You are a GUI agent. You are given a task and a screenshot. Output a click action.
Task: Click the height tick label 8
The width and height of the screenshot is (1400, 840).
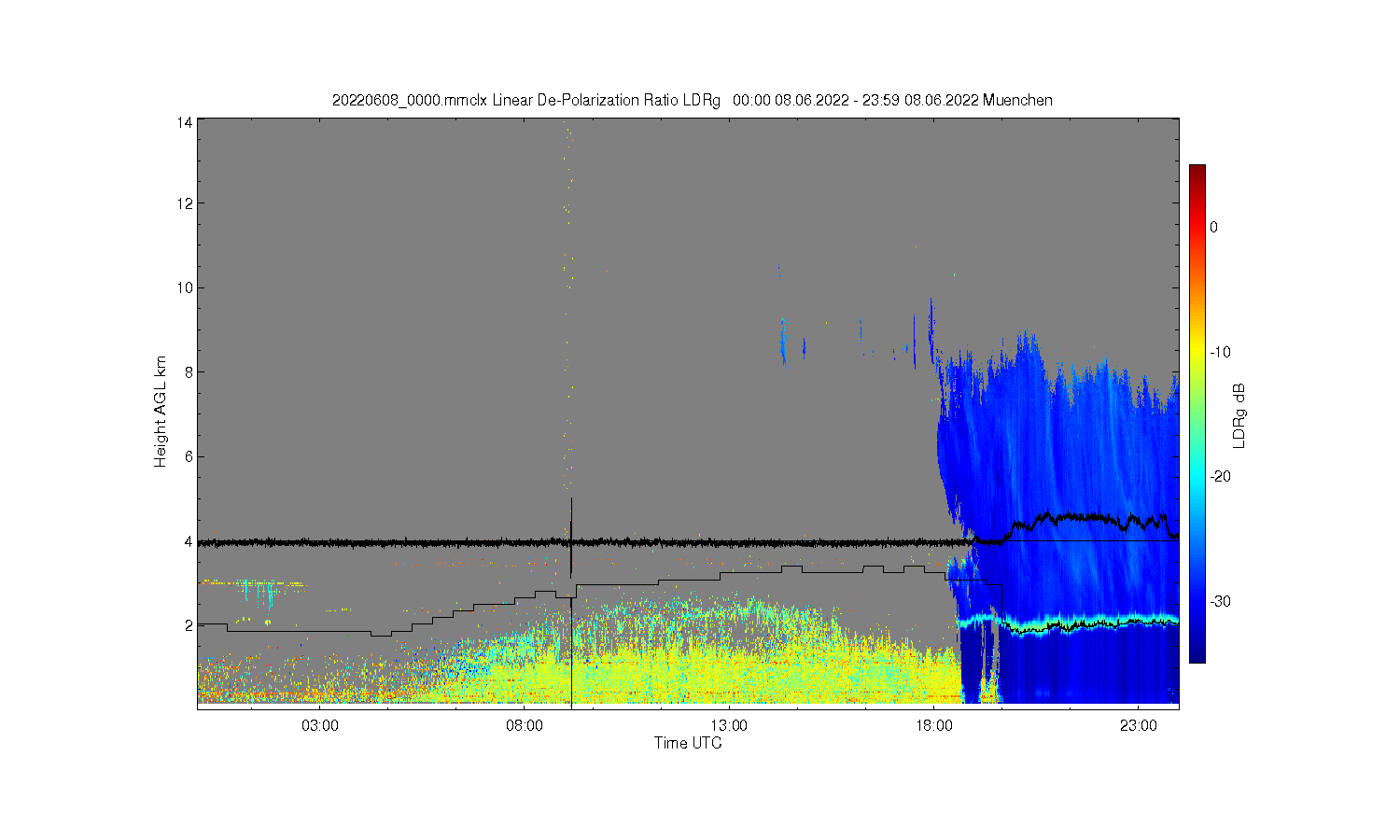tap(189, 371)
